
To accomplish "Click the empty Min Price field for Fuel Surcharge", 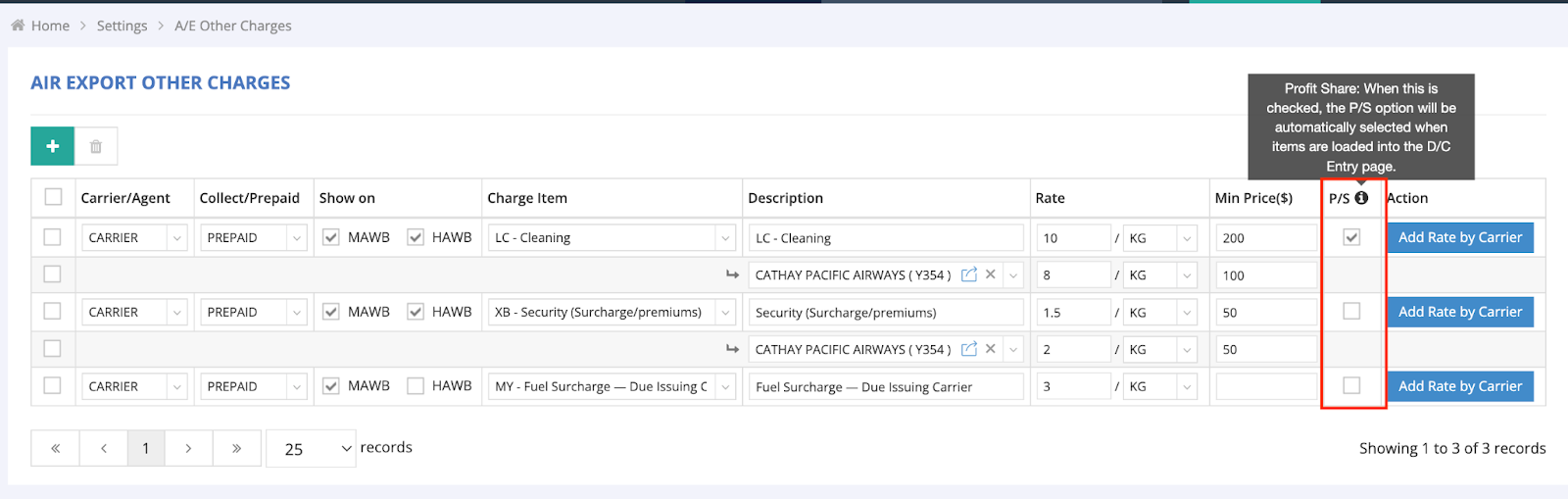I will coord(1265,386).
